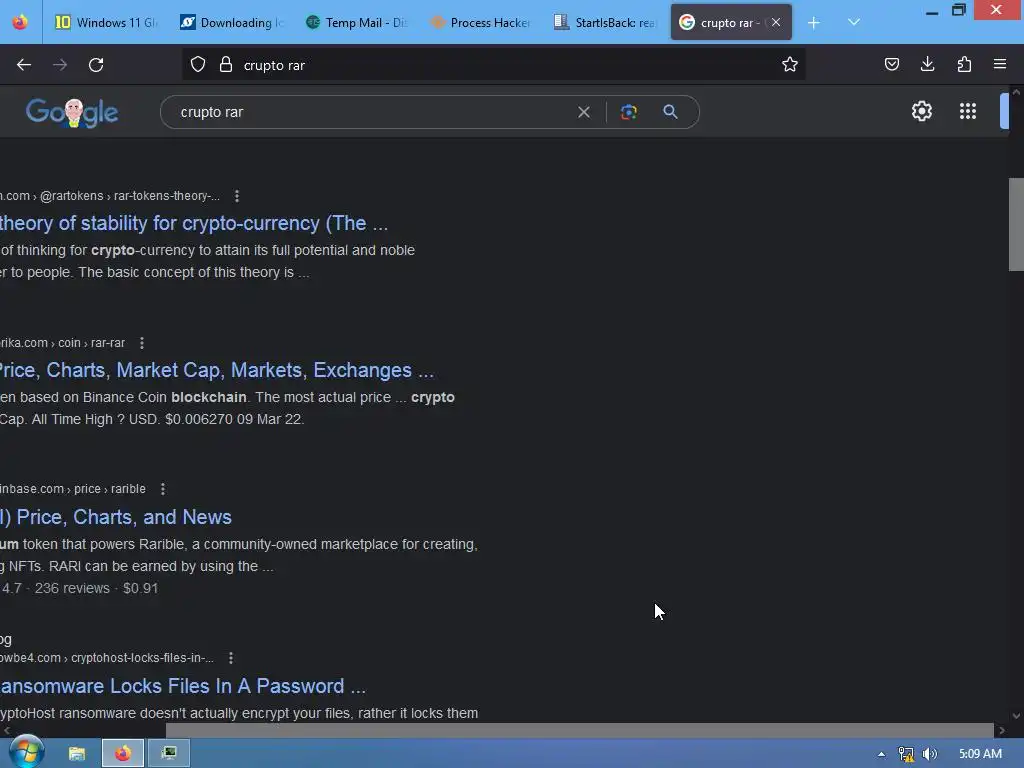Click the Google logo
This screenshot has height=768, width=1024.
[x=72, y=112]
